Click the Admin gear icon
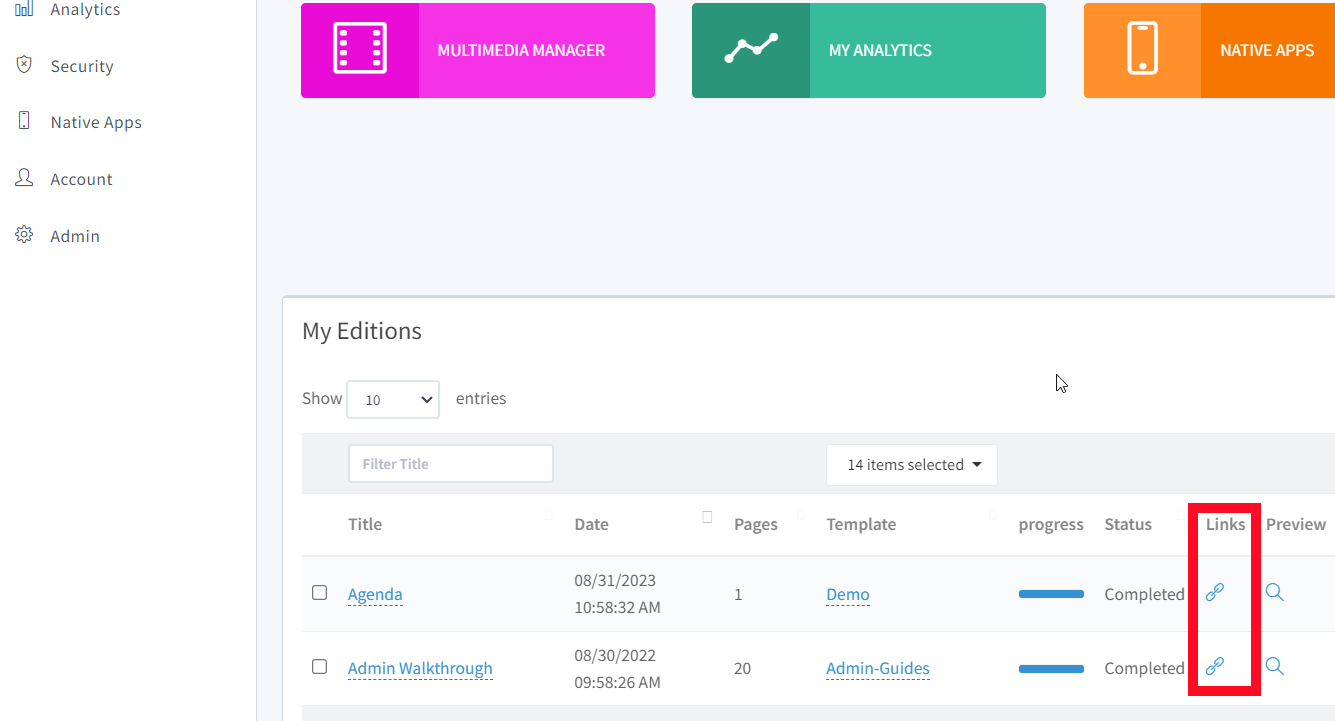This screenshot has height=721, width=1335. pos(25,235)
